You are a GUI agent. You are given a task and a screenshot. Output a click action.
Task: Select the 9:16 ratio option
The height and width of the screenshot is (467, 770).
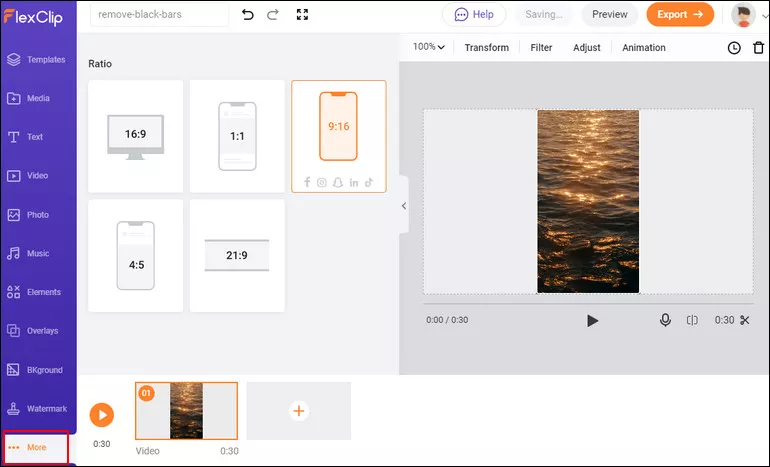pyautogui.click(x=339, y=136)
